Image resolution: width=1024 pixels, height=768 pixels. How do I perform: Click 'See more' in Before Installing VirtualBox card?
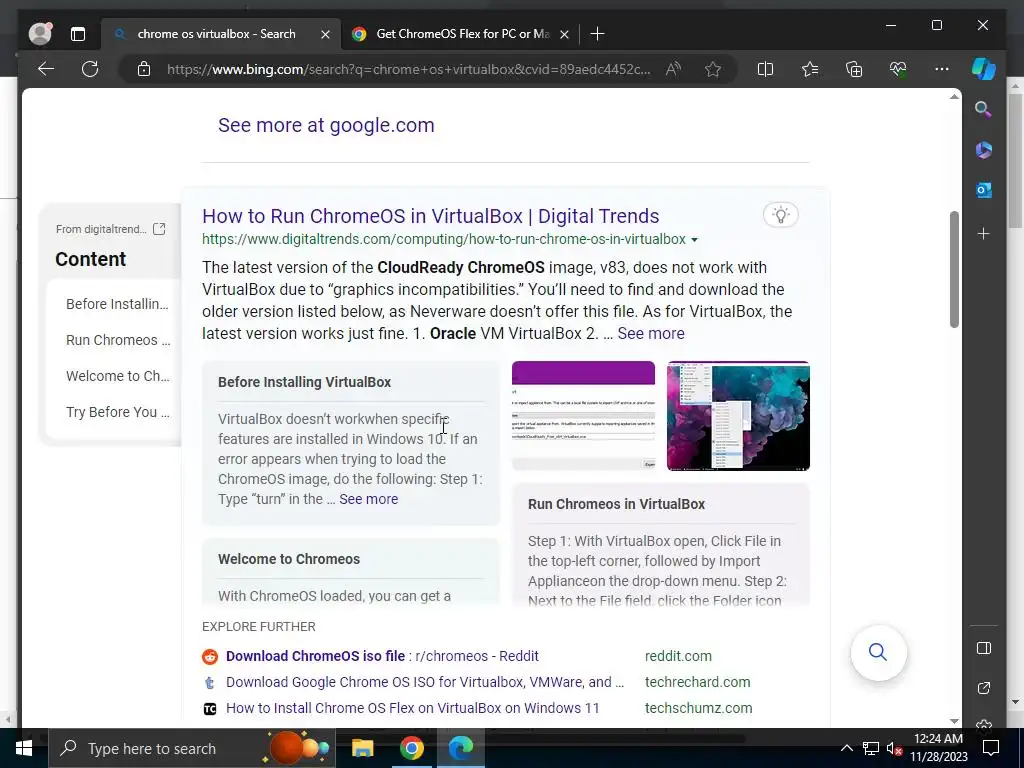tap(368, 499)
